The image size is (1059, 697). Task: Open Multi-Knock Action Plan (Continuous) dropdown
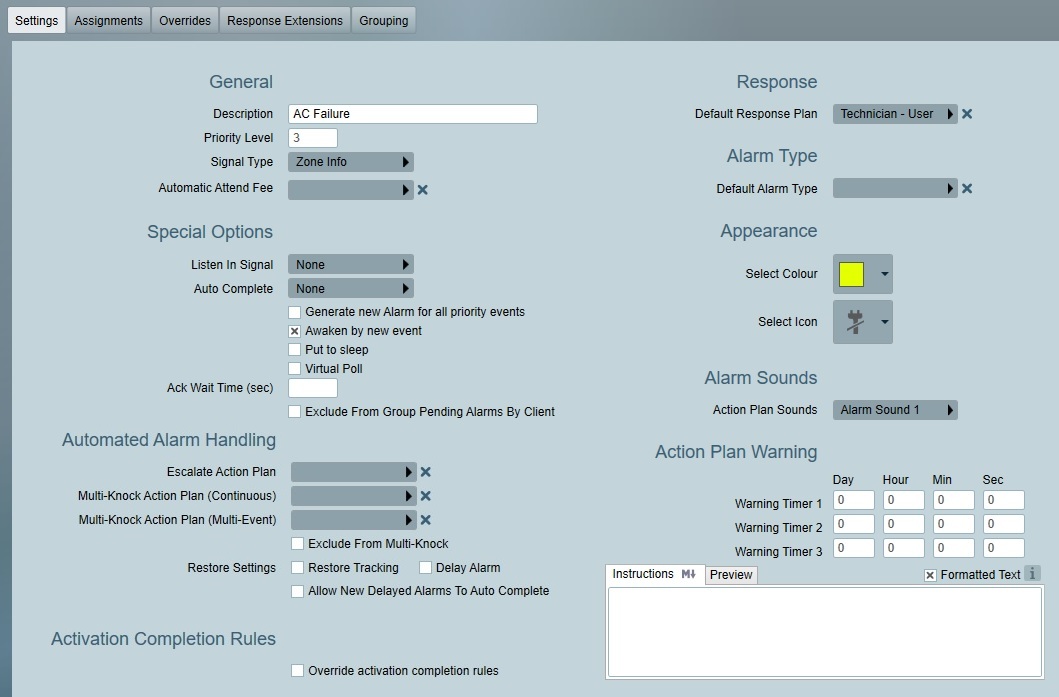click(x=353, y=496)
